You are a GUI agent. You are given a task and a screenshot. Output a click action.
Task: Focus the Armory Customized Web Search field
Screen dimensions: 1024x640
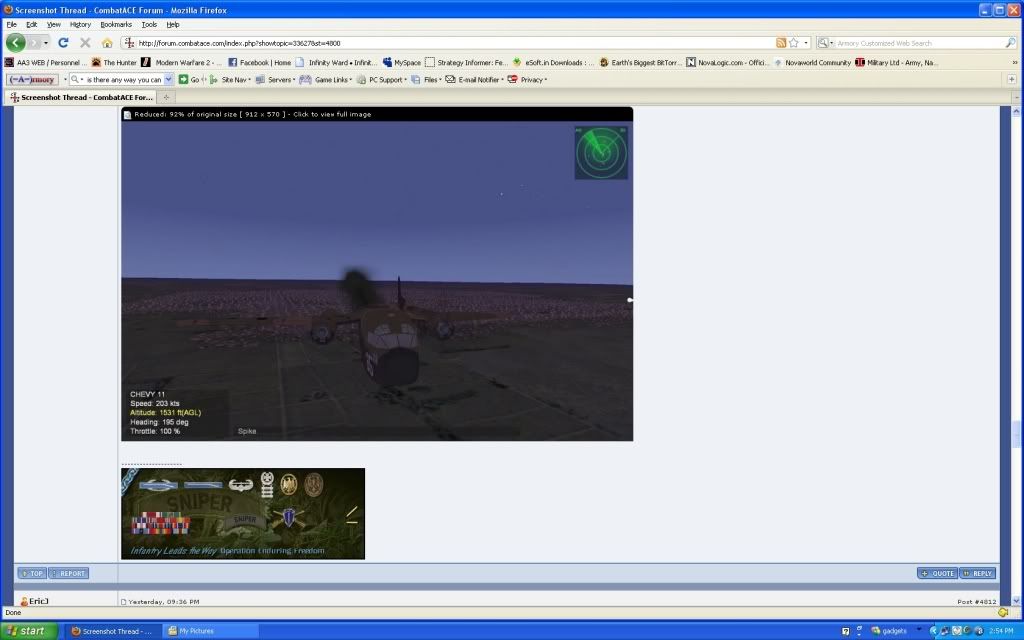point(920,43)
